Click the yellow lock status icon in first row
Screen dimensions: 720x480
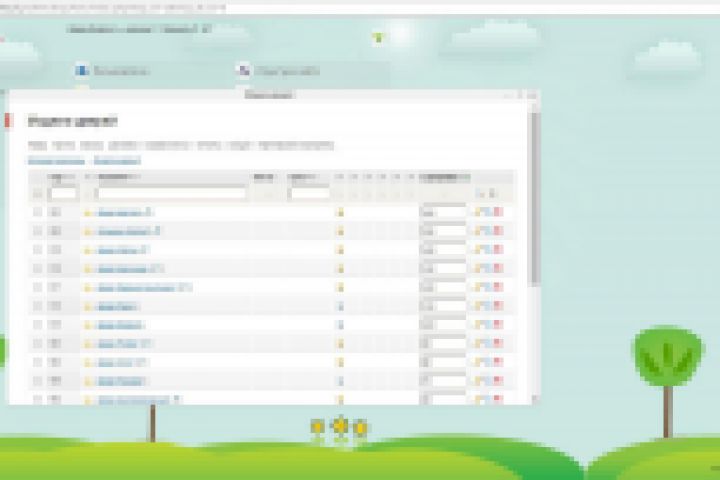pos(340,212)
